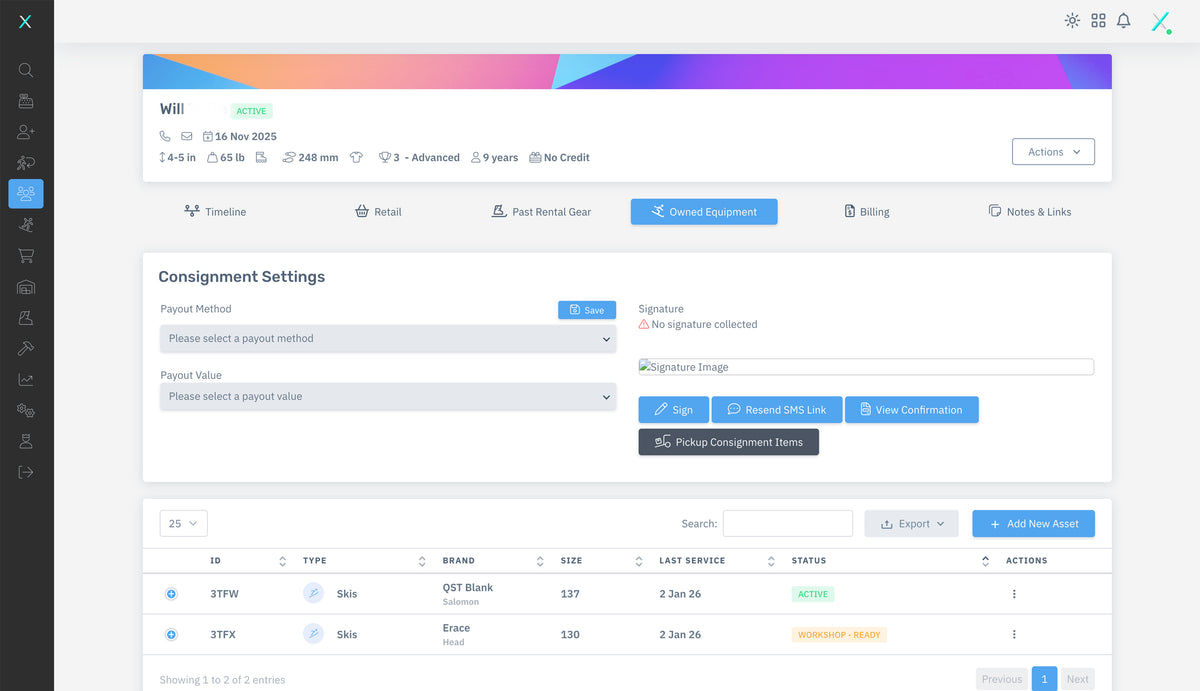Switch to the Billing tab
This screenshot has width=1200, height=691.
pyautogui.click(x=866, y=212)
